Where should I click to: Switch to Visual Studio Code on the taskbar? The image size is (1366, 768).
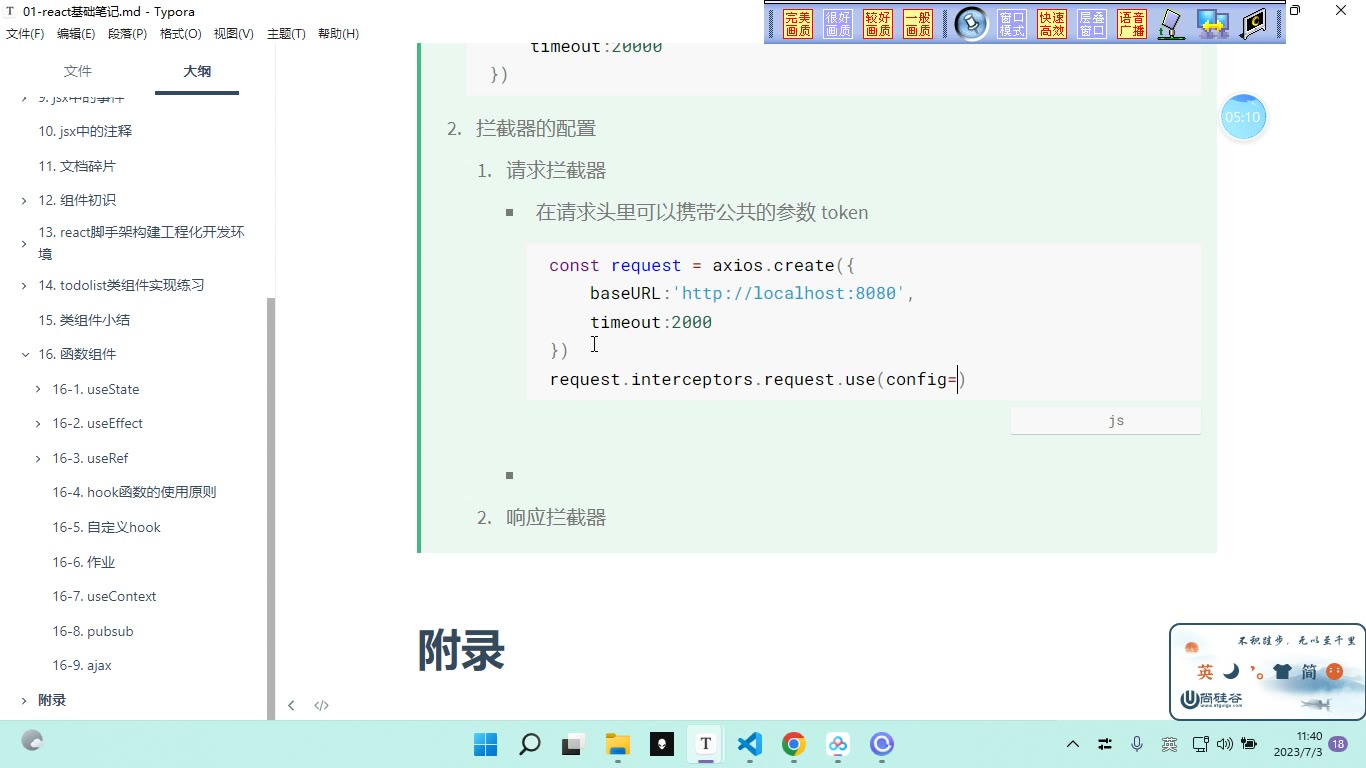click(x=750, y=744)
